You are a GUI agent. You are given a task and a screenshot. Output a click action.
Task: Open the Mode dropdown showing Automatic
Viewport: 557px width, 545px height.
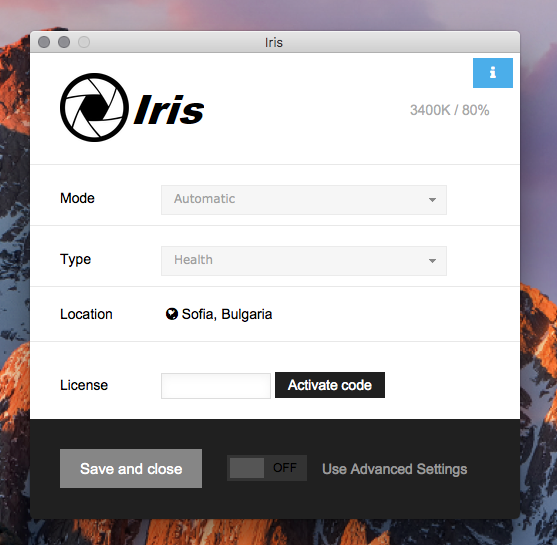click(x=304, y=200)
